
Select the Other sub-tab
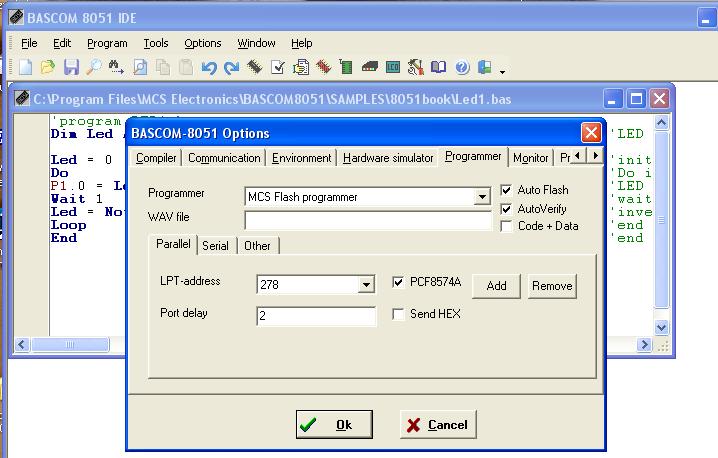pyautogui.click(x=257, y=246)
